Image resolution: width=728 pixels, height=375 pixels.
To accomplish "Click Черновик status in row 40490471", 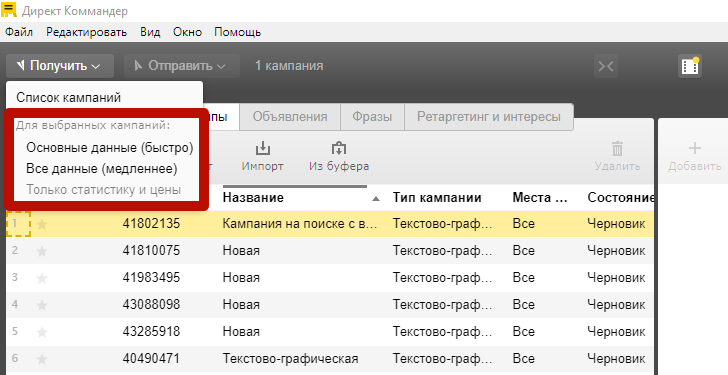I will point(616,358).
